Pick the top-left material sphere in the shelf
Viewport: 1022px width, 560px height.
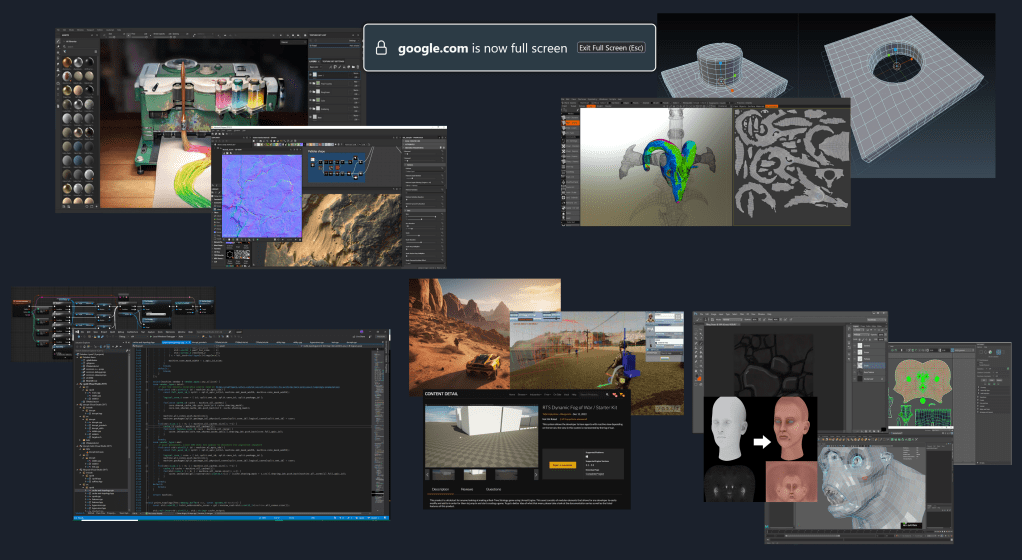66,62
